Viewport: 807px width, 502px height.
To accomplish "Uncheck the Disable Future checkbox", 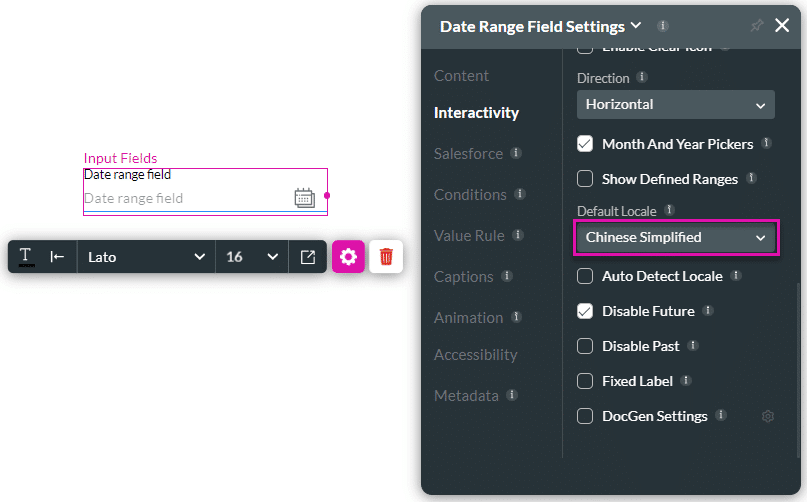I will 586,311.
